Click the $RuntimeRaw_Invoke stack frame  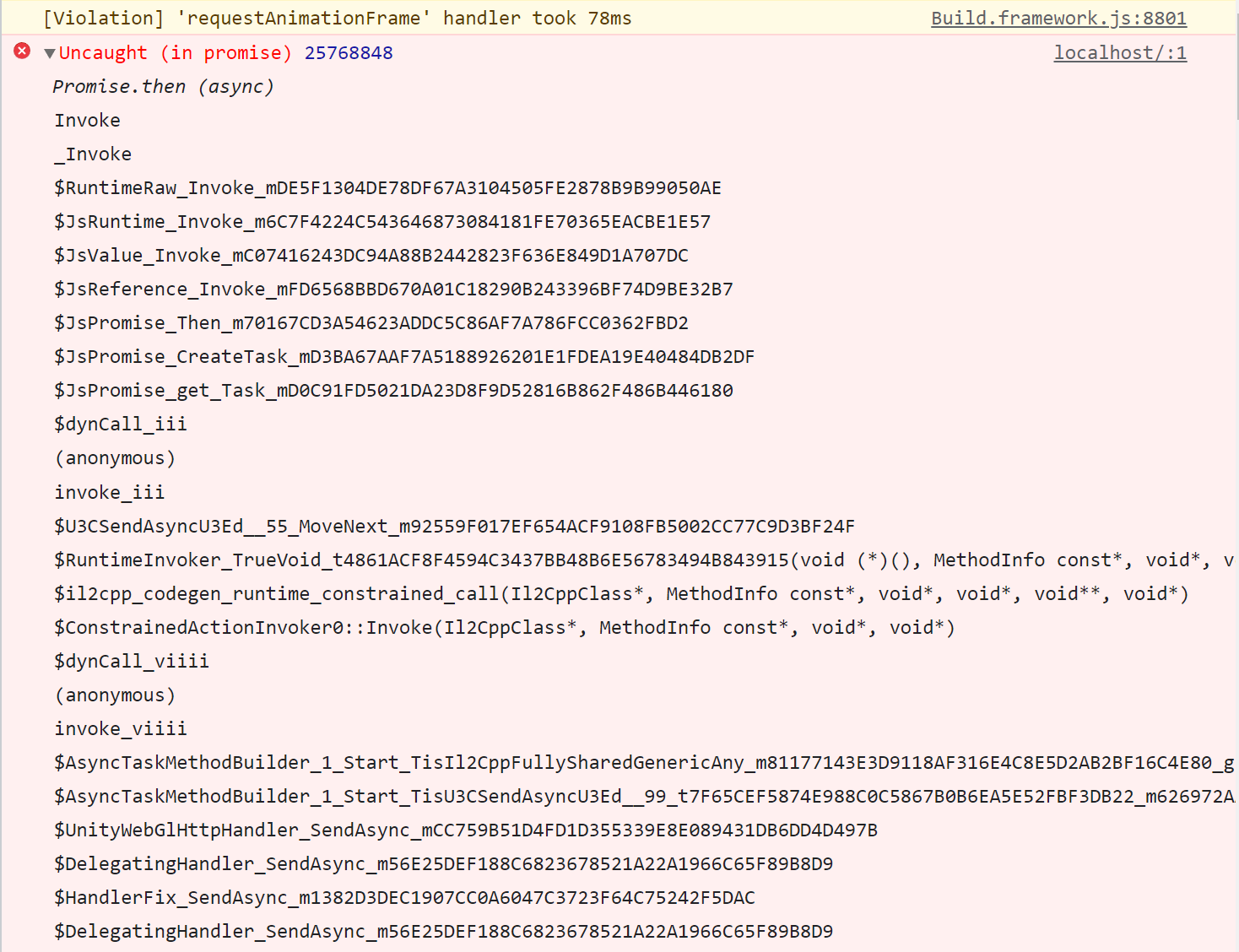pyautogui.click(x=387, y=188)
